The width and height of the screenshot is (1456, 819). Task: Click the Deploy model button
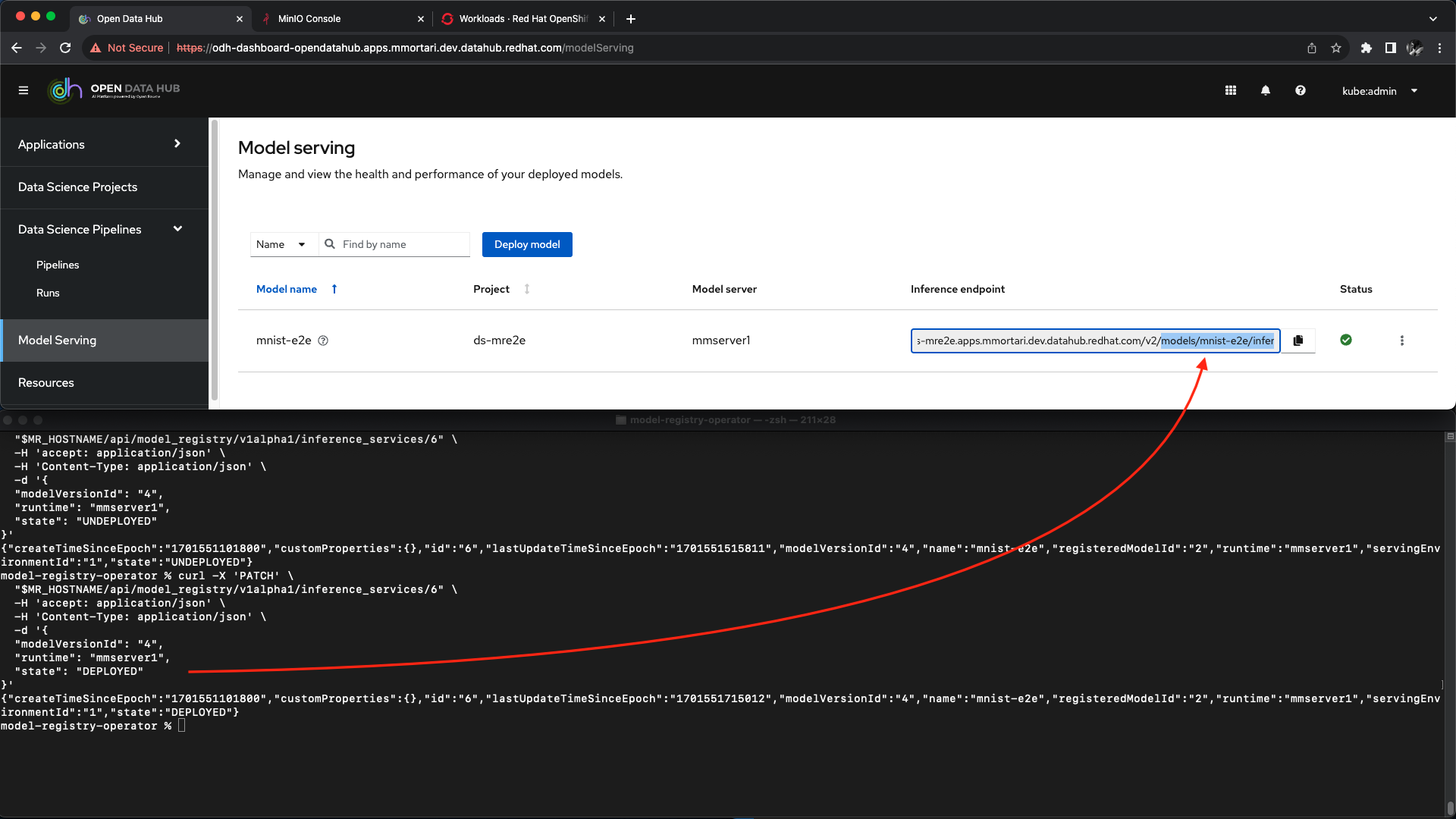click(x=527, y=244)
